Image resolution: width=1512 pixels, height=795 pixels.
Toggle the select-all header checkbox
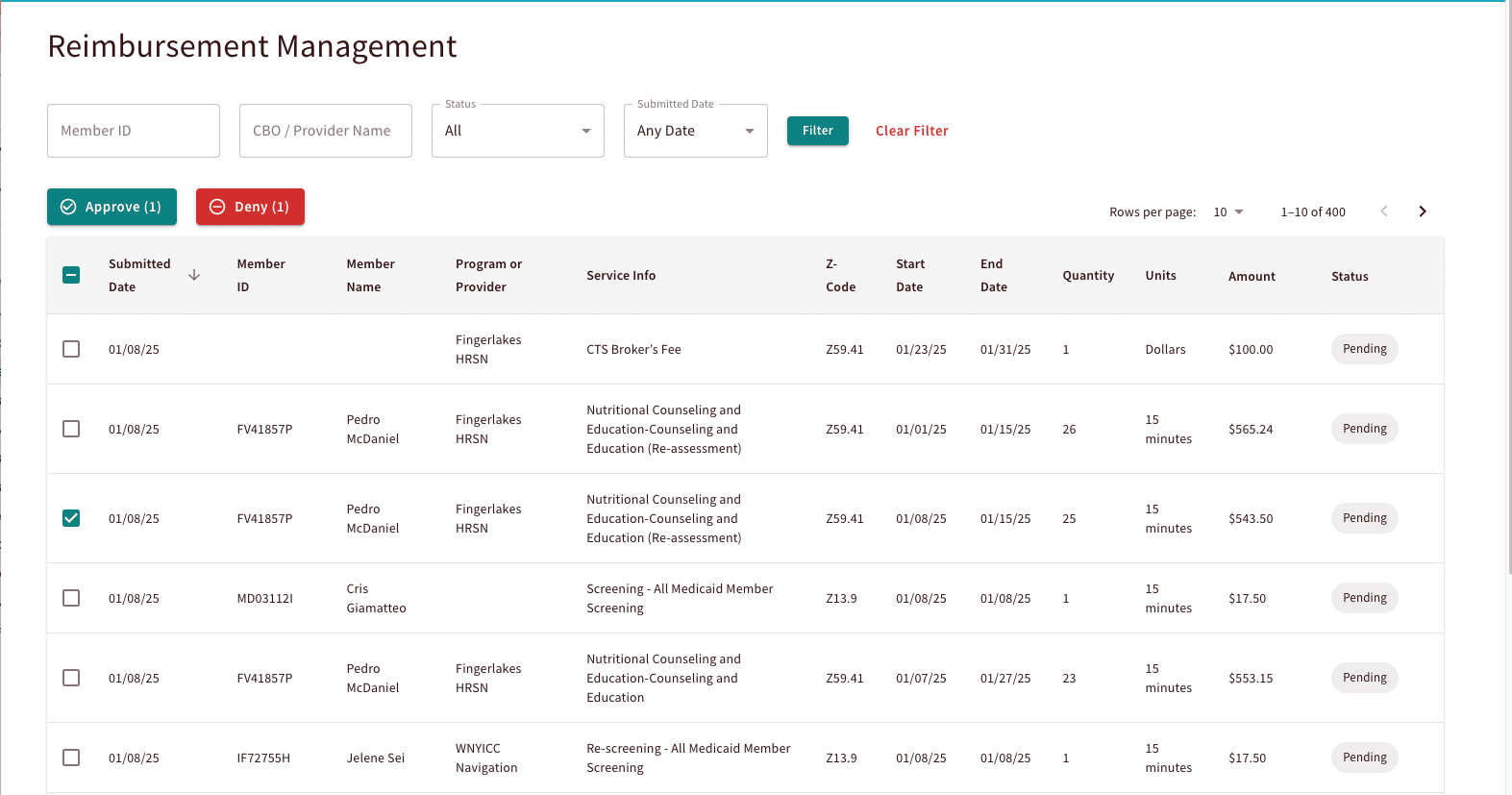(71, 275)
